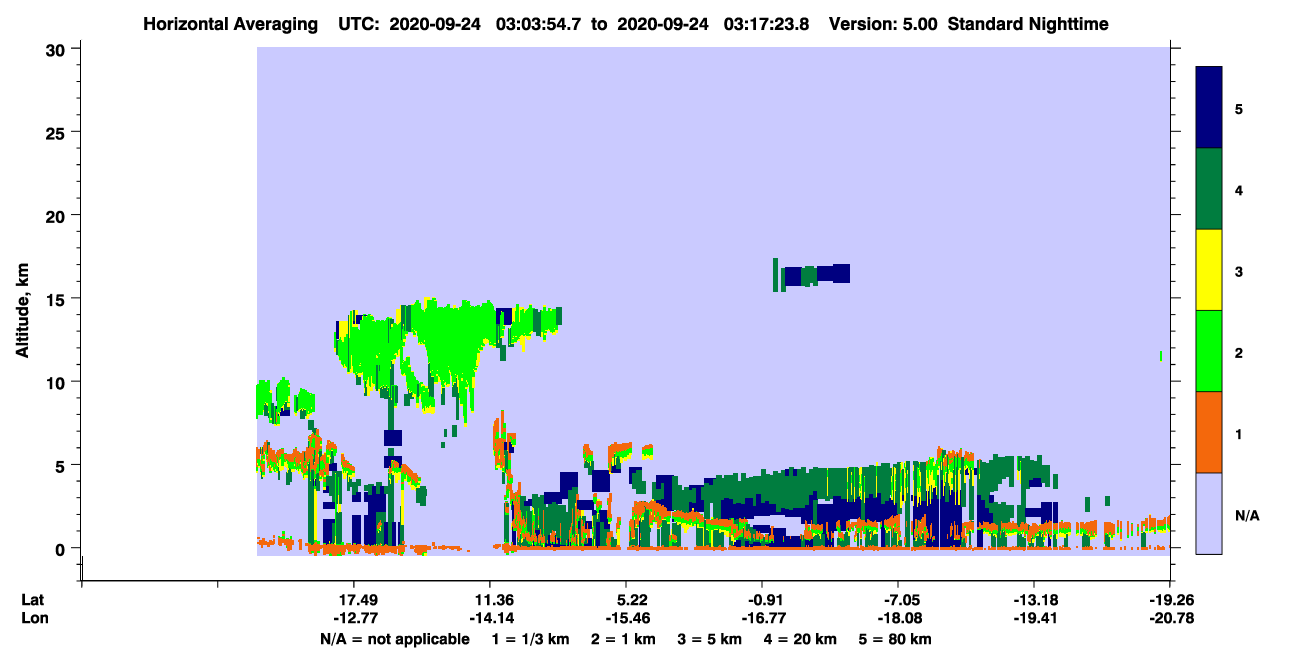
Task: Click the colorbar label 5
Action: [x=1238, y=108]
